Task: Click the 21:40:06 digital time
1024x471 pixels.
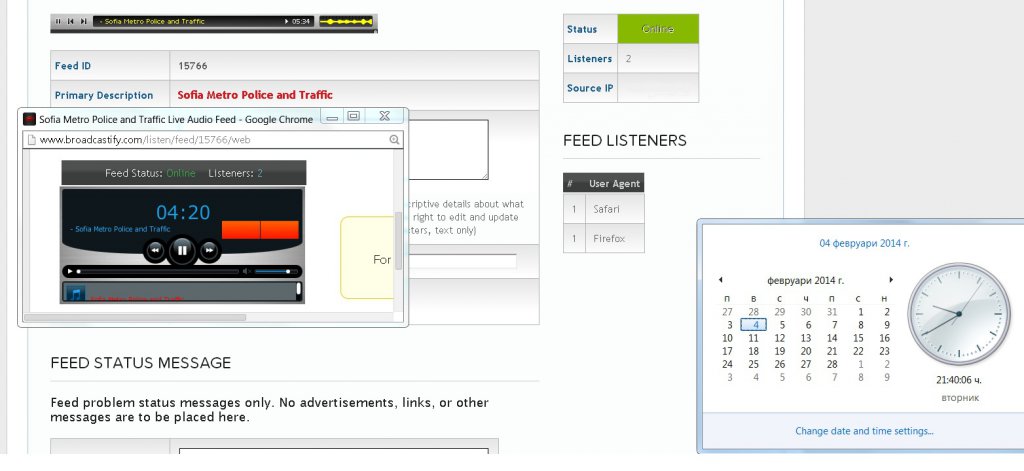Action: (959, 380)
